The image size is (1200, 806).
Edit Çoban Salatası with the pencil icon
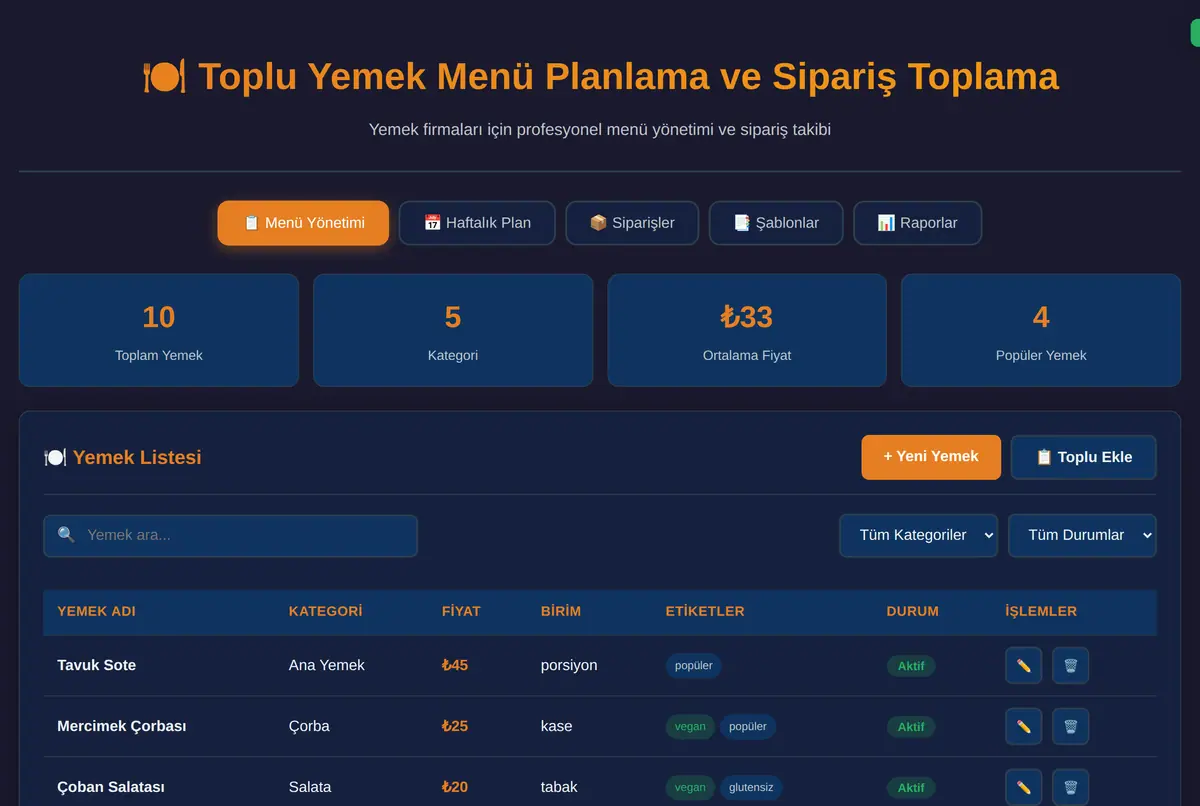(x=1023, y=787)
